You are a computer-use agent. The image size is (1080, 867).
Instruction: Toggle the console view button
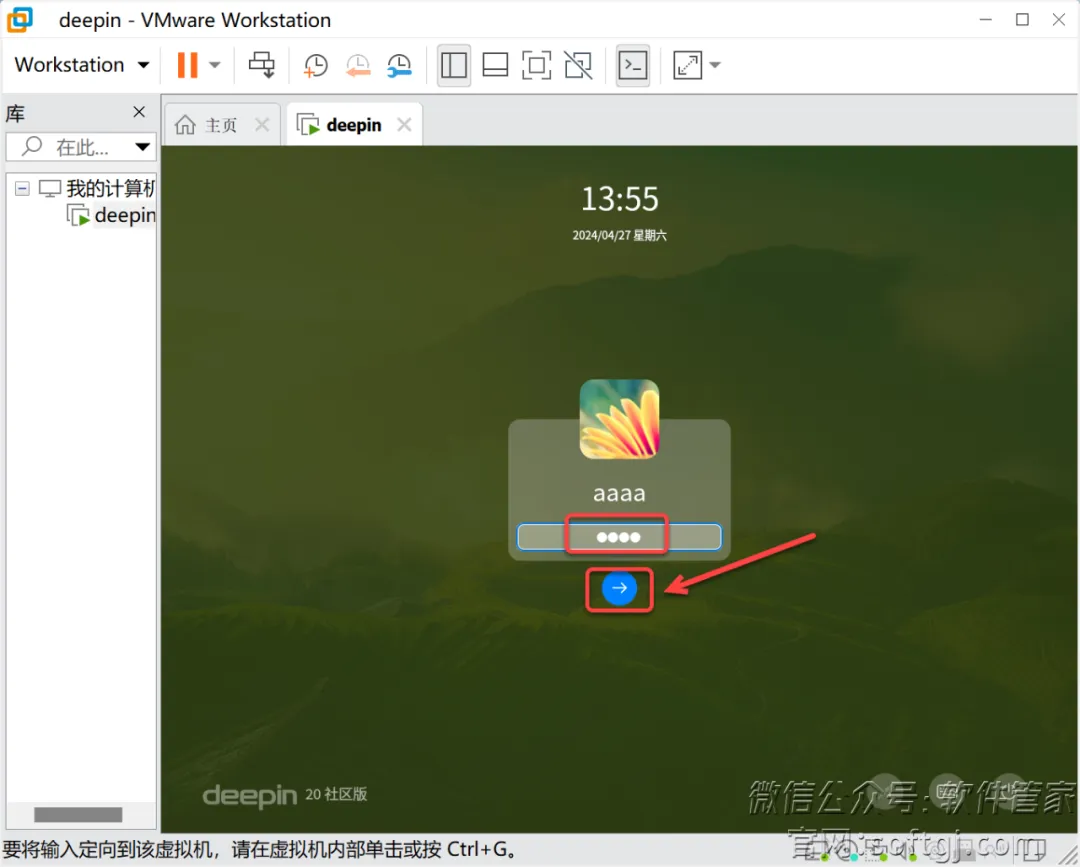tap(633, 65)
